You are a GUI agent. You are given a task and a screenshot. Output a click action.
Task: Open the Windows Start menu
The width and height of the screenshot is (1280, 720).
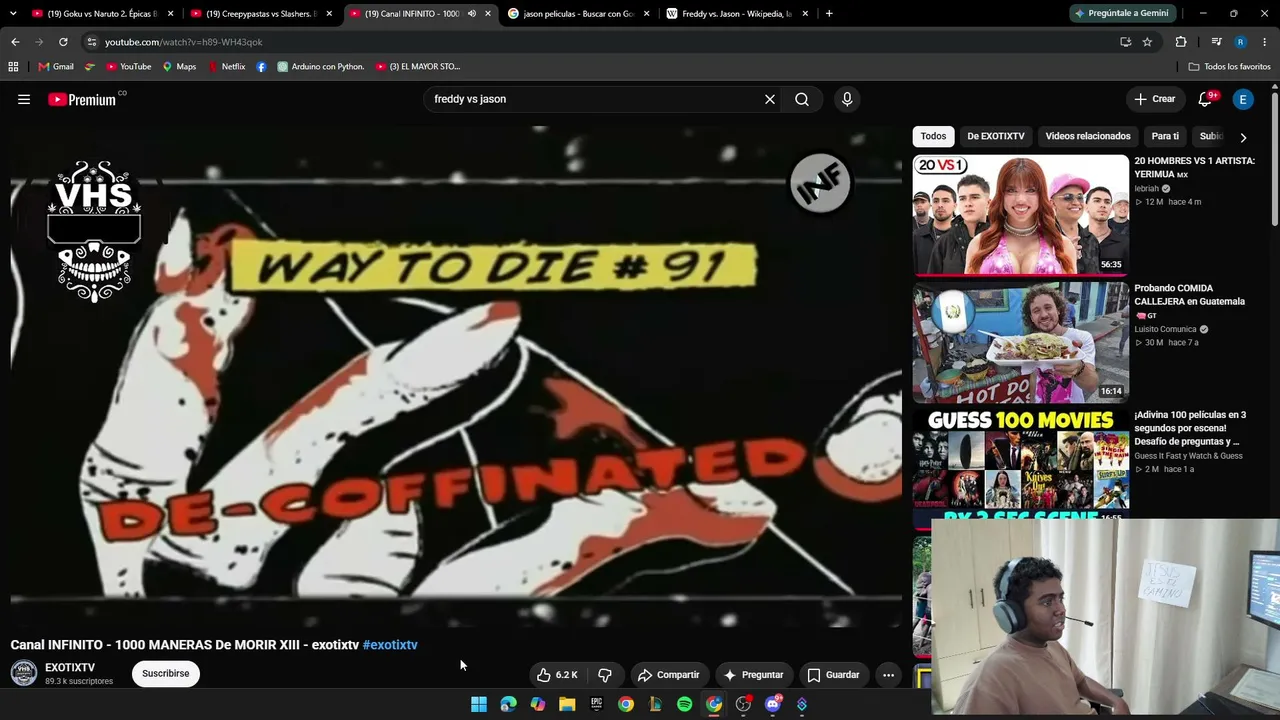click(x=479, y=704)
